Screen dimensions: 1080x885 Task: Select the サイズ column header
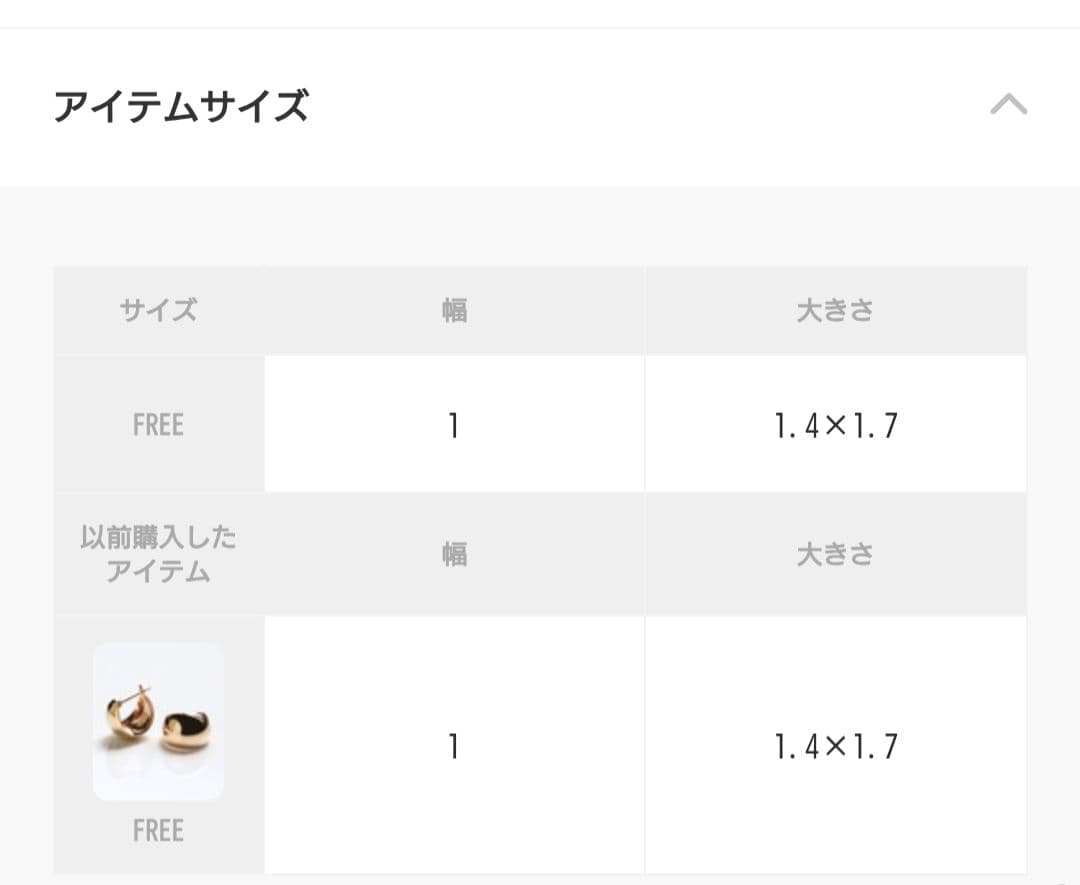click(x=157, y=310)
